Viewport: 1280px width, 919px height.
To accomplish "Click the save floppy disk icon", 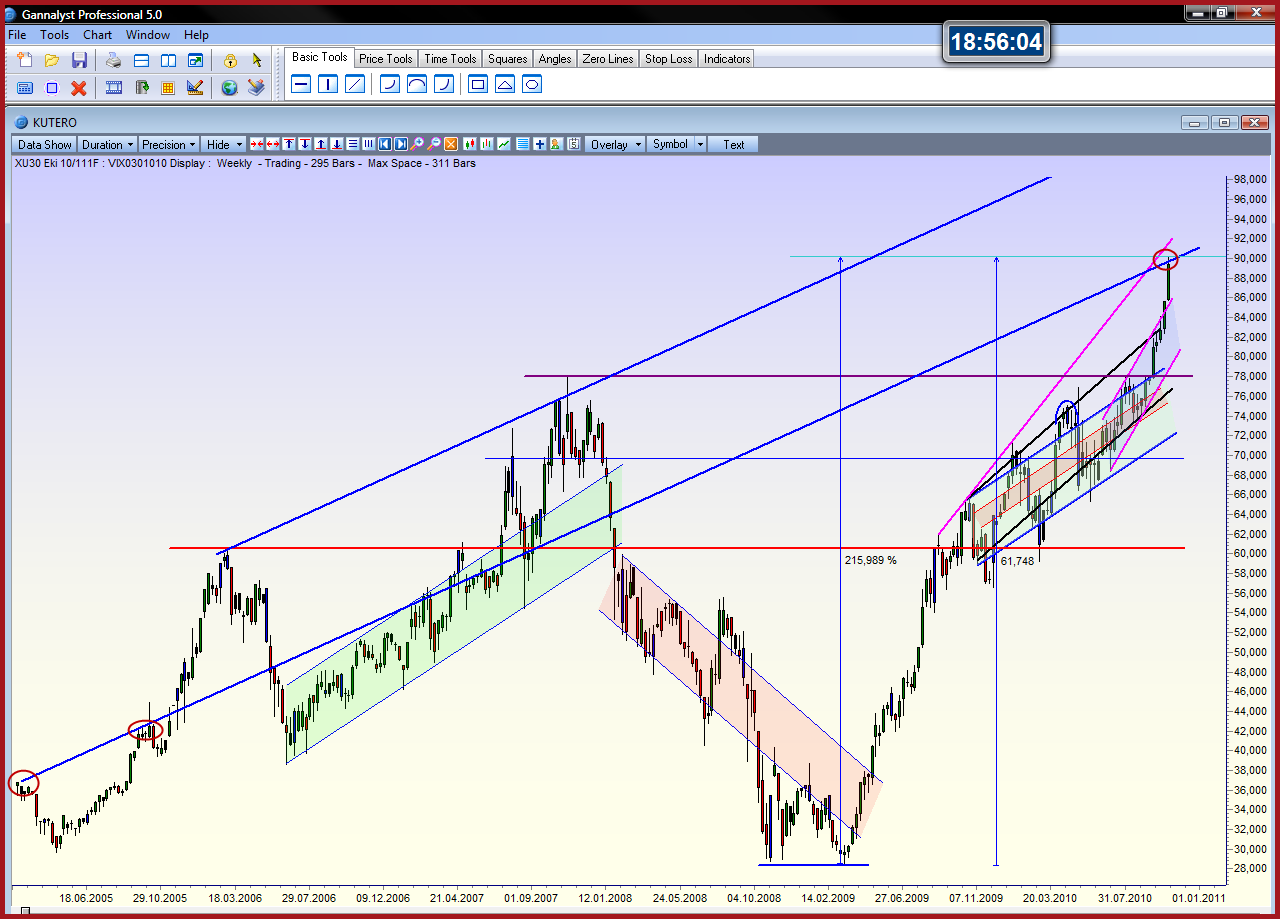I will [79, 60].
